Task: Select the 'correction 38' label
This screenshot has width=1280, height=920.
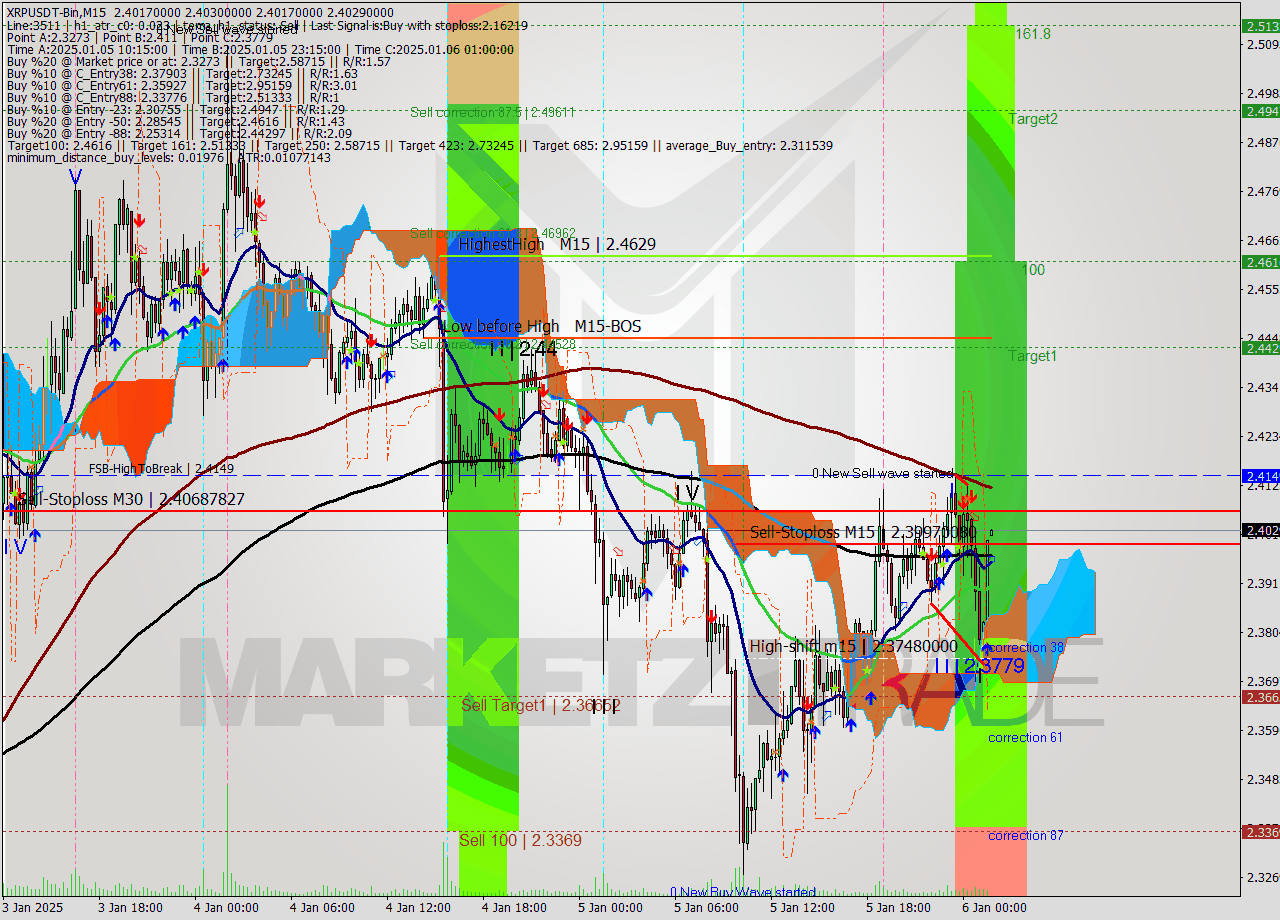Action: point(1025,648)
